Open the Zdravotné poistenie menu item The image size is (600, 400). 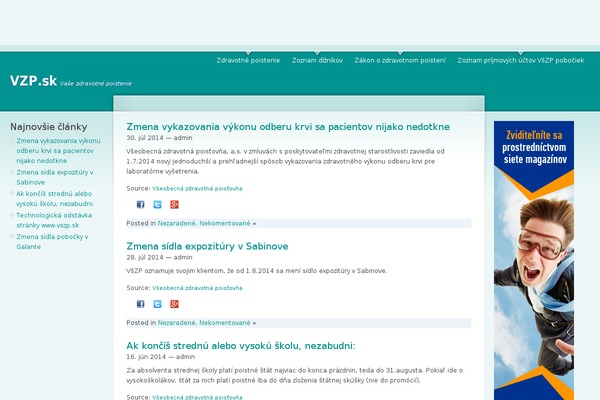(x=248, y=60)
